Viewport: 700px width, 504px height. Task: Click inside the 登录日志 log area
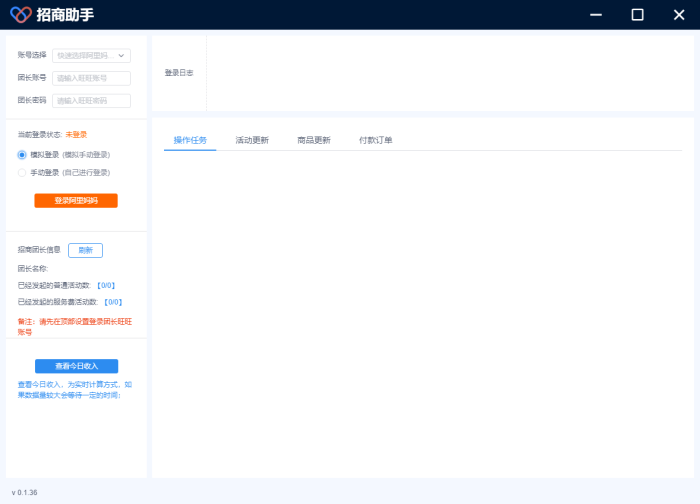pyautogui.click(x=445, y=72)
